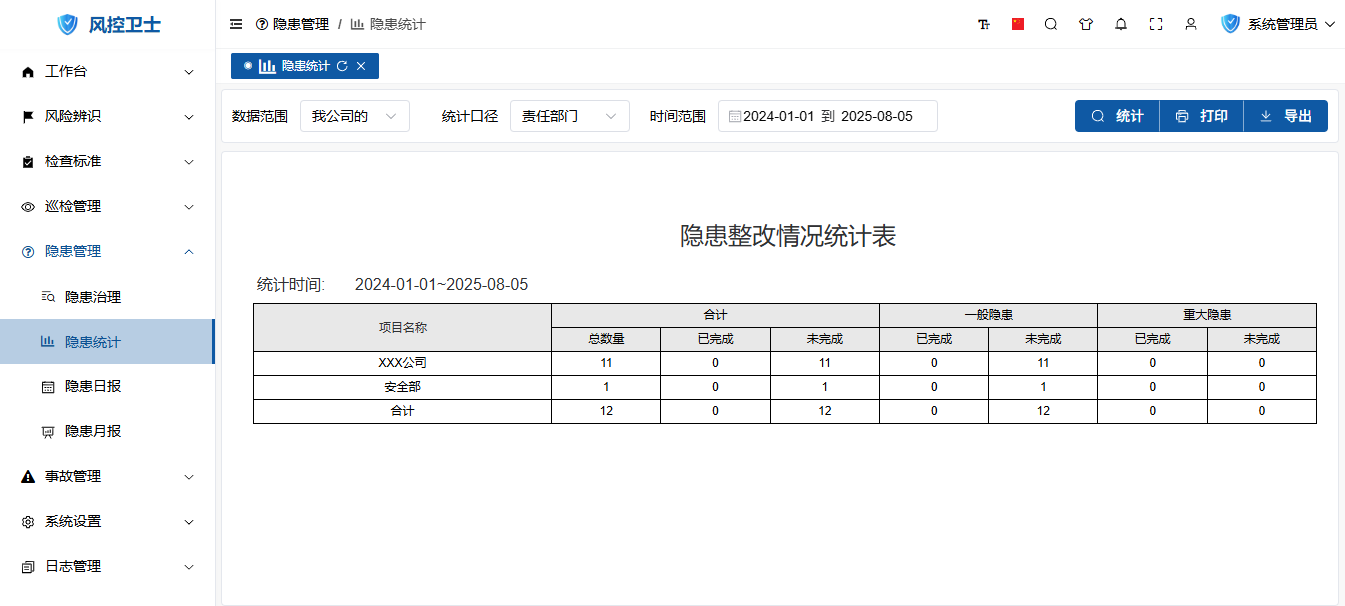Collapse sidebar with hamburger menu icon
Image resolution: width=1345 pixels, height=606 pixels.
[236, 24]
